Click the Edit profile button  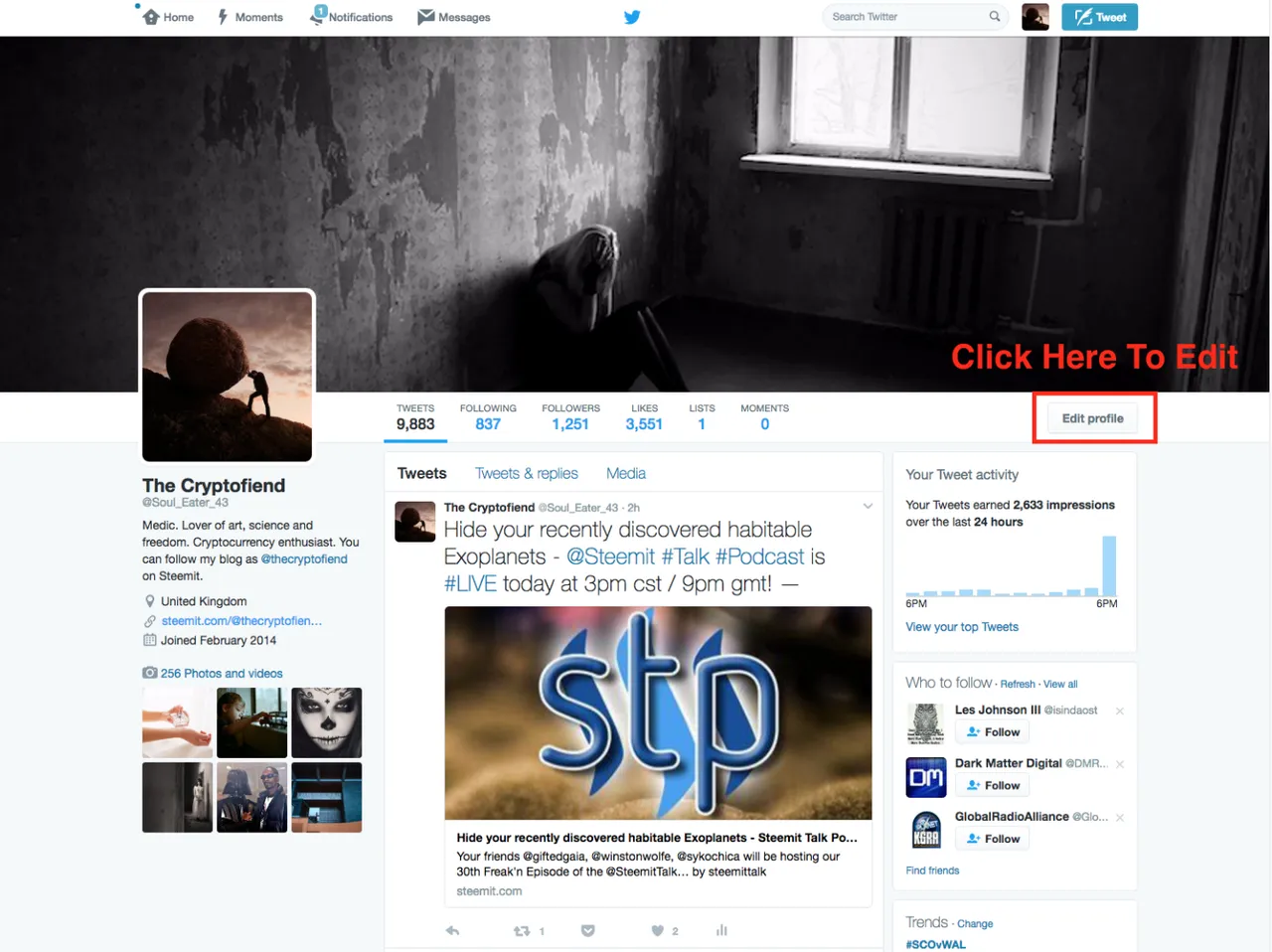[1093, 418]
